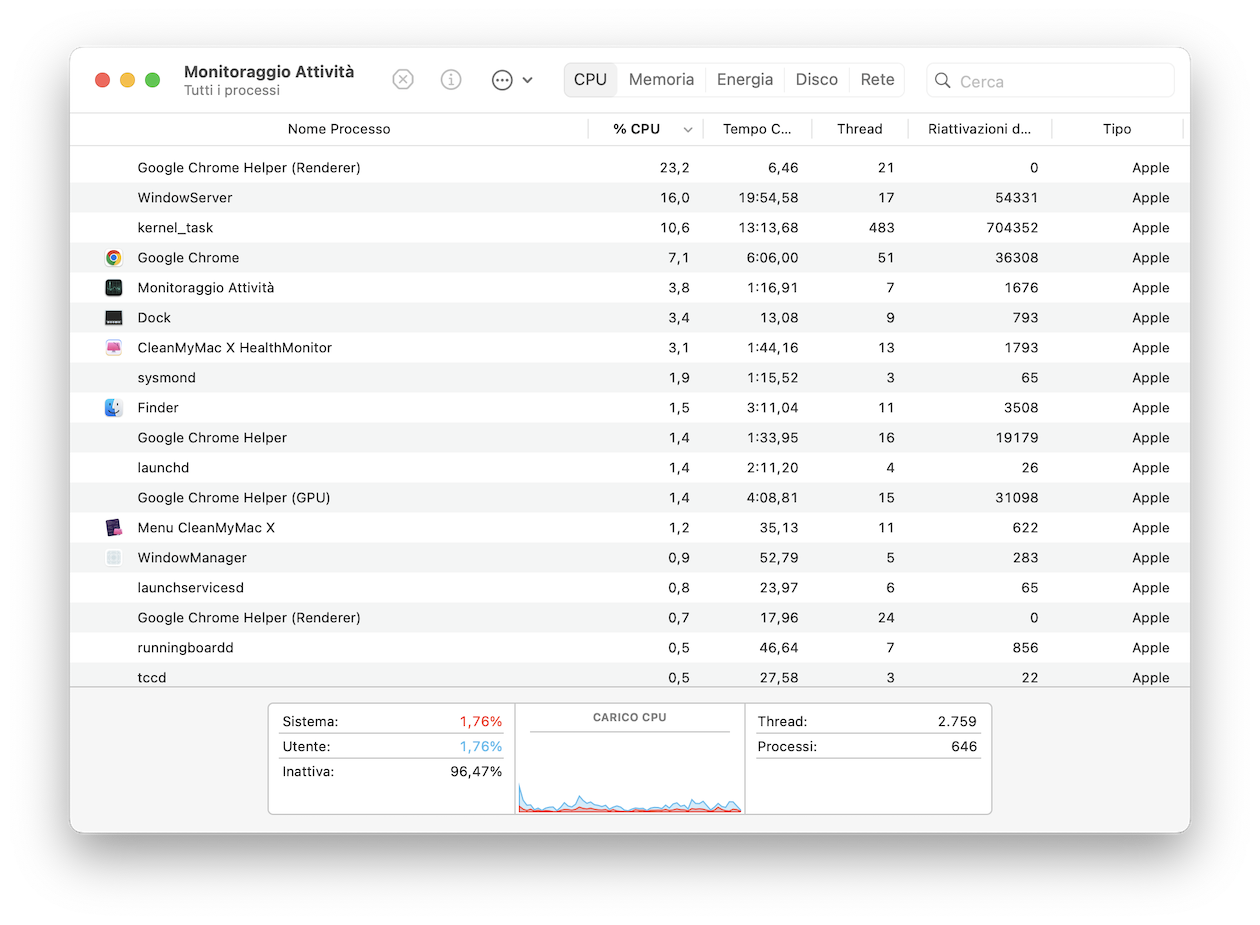This screenshot has height=925, width=1260.
Task: Click the CleanMyMac X HealthMonitor icon
Action: tap(113, 348)
